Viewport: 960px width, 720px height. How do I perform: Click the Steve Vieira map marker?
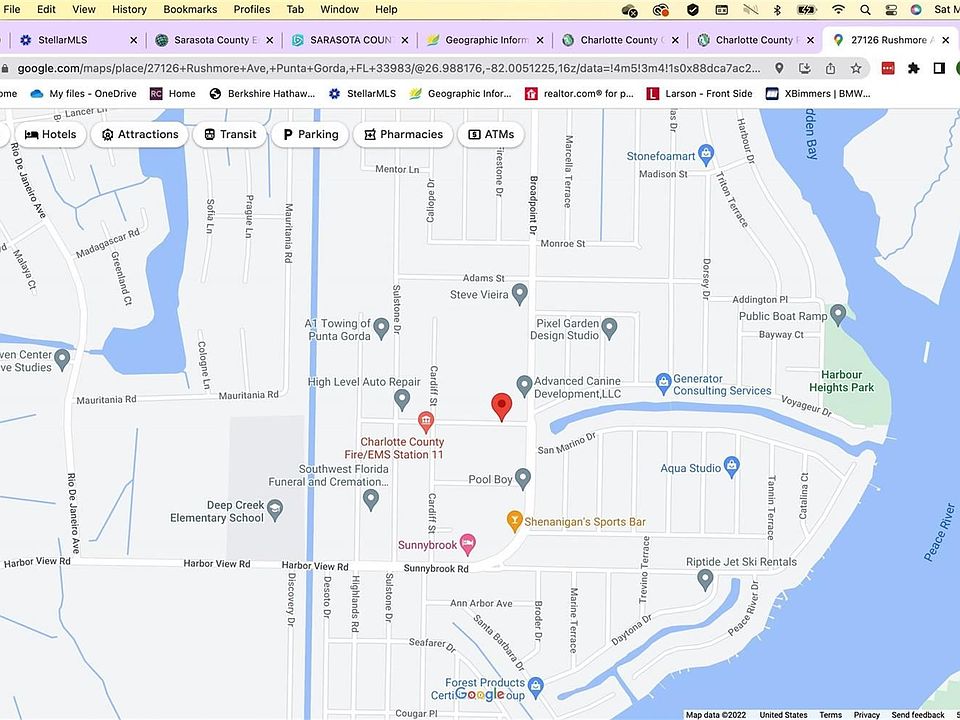(x=519, y=293)
